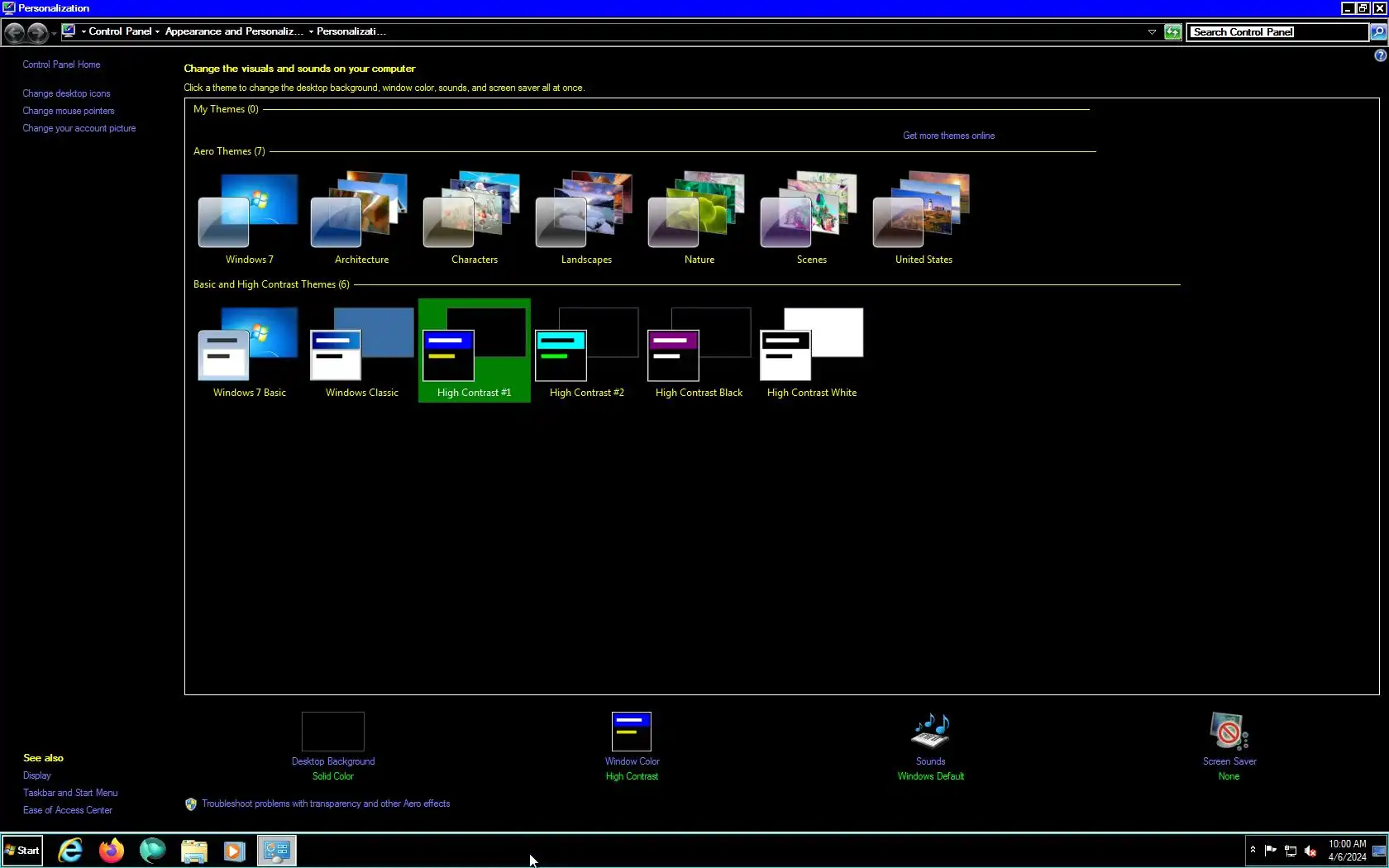Open the taskbar clock showing 10:00 AM
This screenshot has width=1389, height=868.
[1348, 851]
